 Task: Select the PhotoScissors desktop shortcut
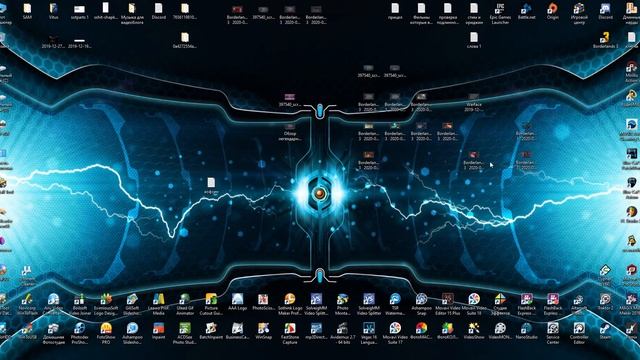click(263, 302)
